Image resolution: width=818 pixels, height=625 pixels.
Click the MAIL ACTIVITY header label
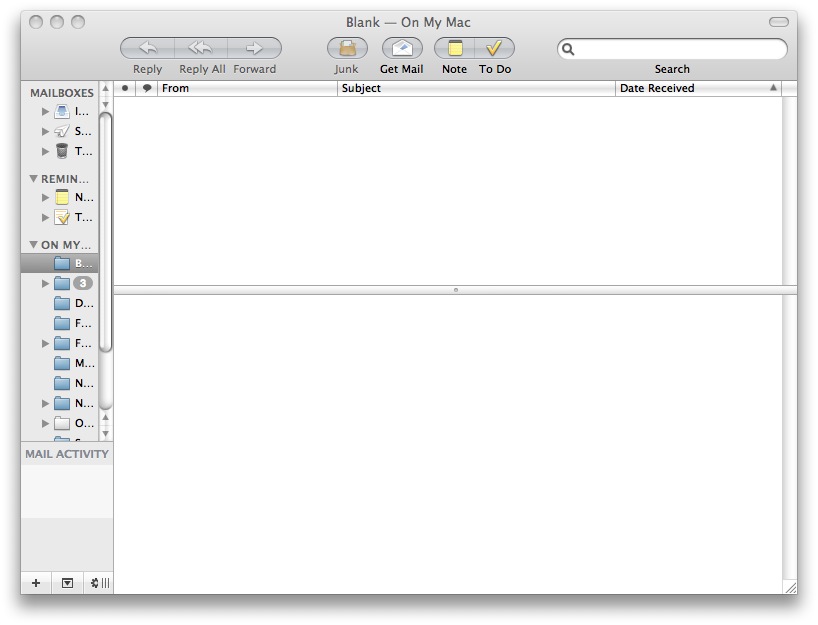click(x=67, y=454)
